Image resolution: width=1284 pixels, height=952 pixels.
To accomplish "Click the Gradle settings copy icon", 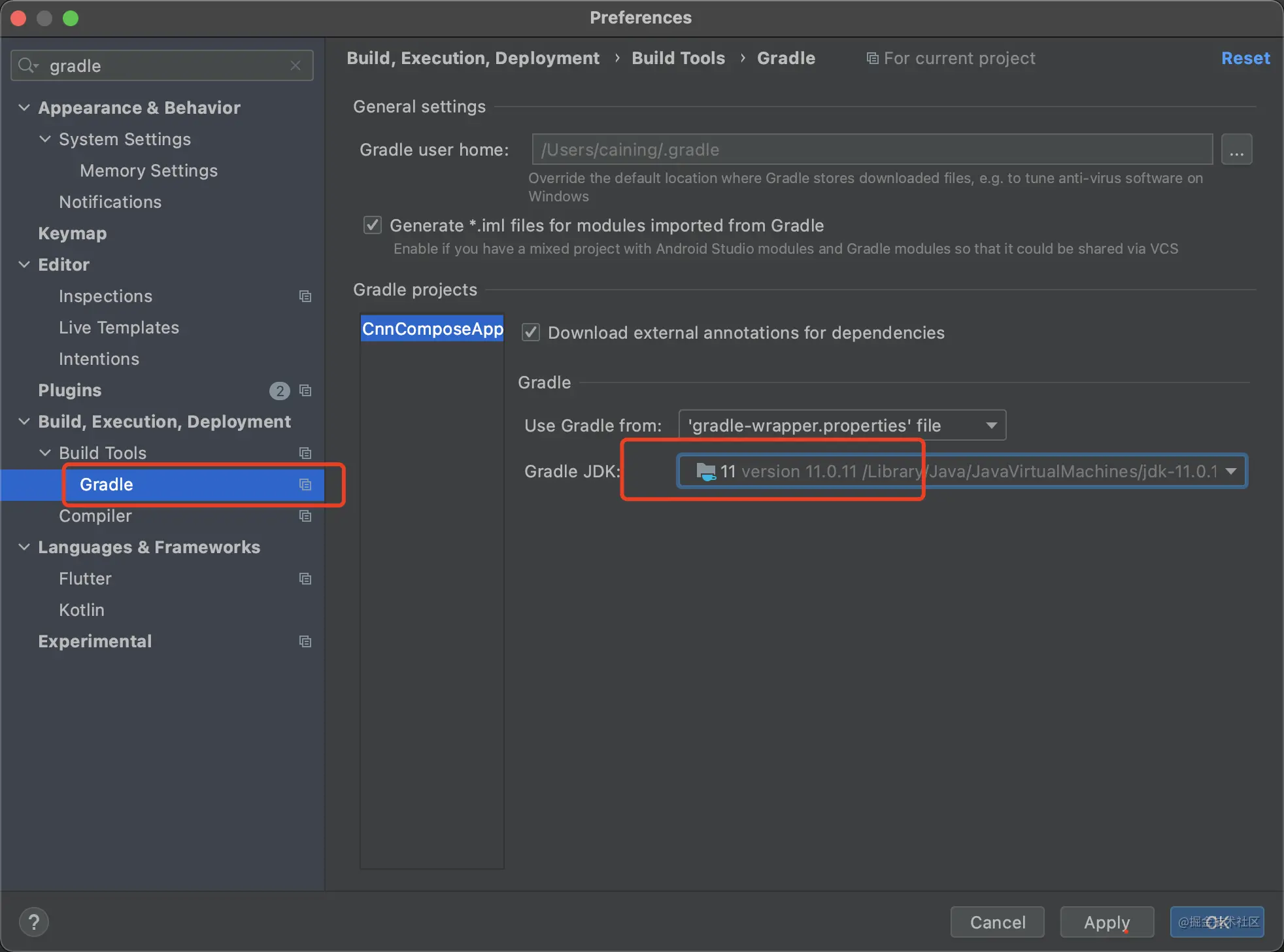I will point(306,484).
